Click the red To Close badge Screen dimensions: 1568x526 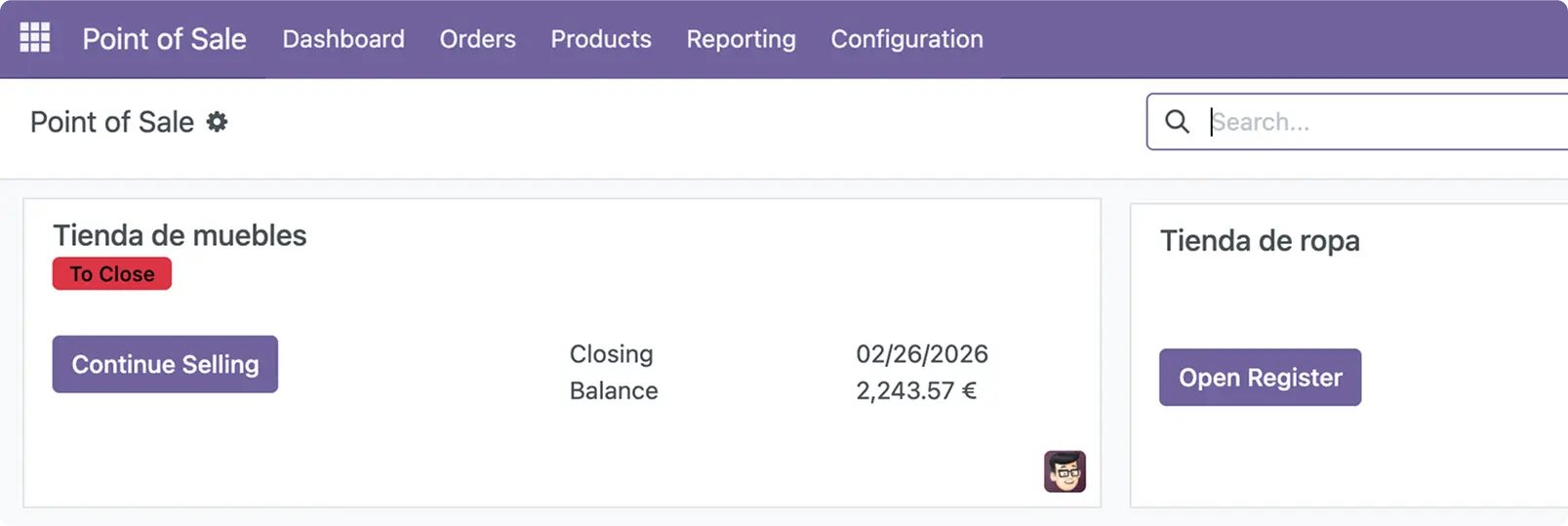[x=112, y=274]
